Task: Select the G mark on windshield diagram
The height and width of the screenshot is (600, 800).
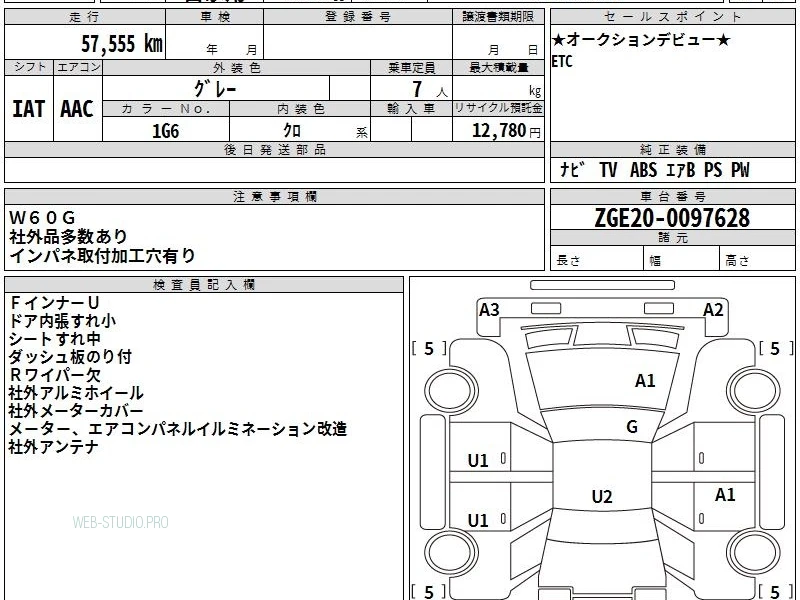Action: [x=632, y=427]
